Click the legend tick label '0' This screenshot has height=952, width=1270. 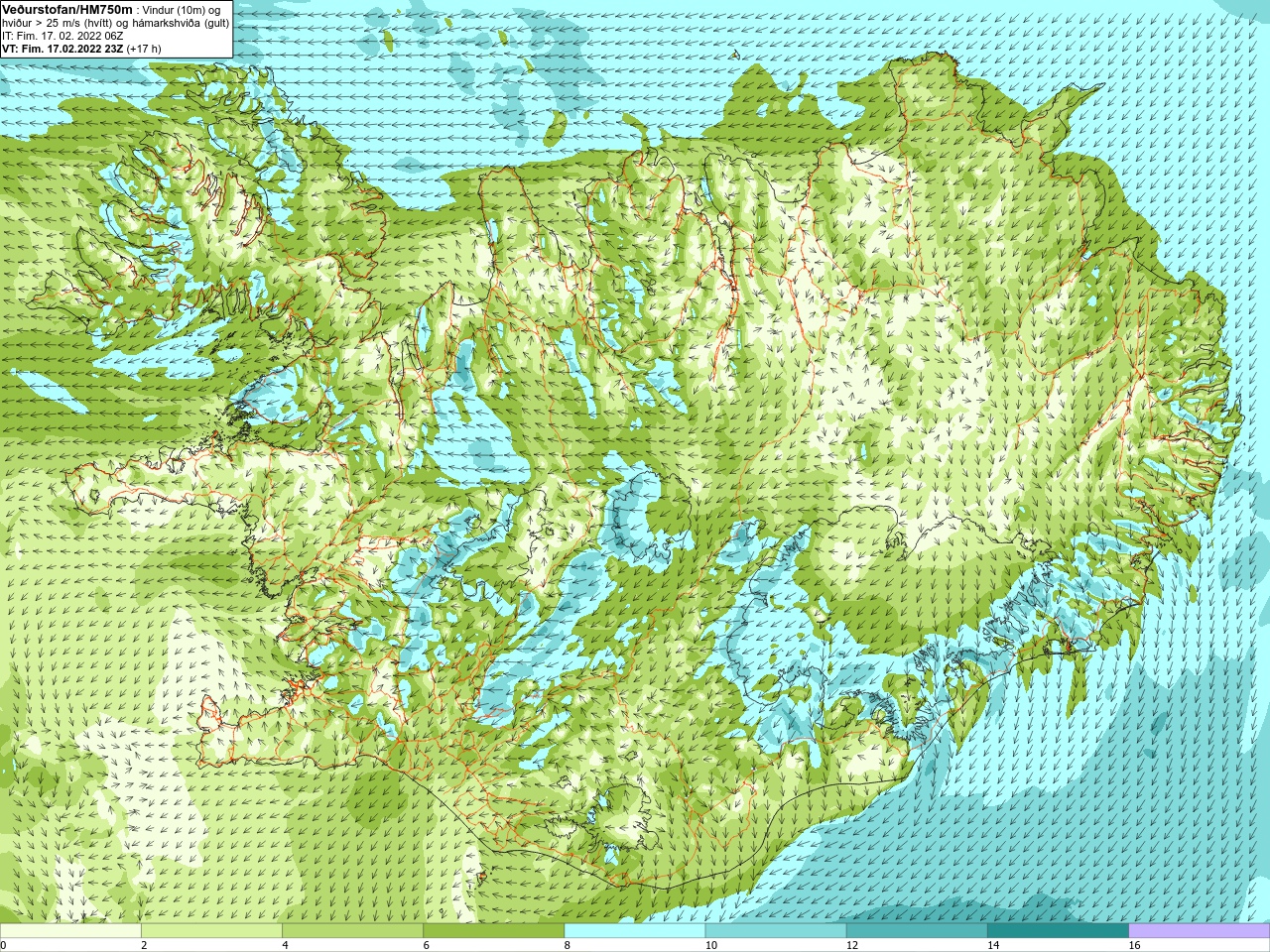pos(3,945)
